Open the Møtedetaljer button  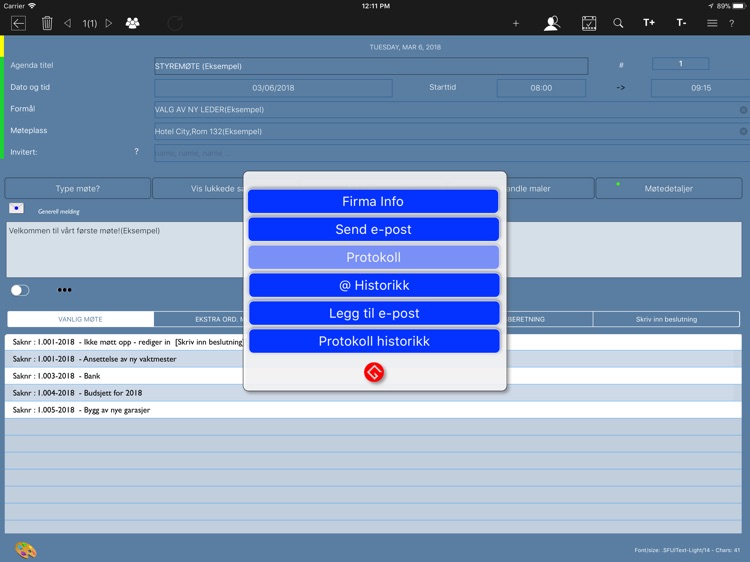coord(668,188)
